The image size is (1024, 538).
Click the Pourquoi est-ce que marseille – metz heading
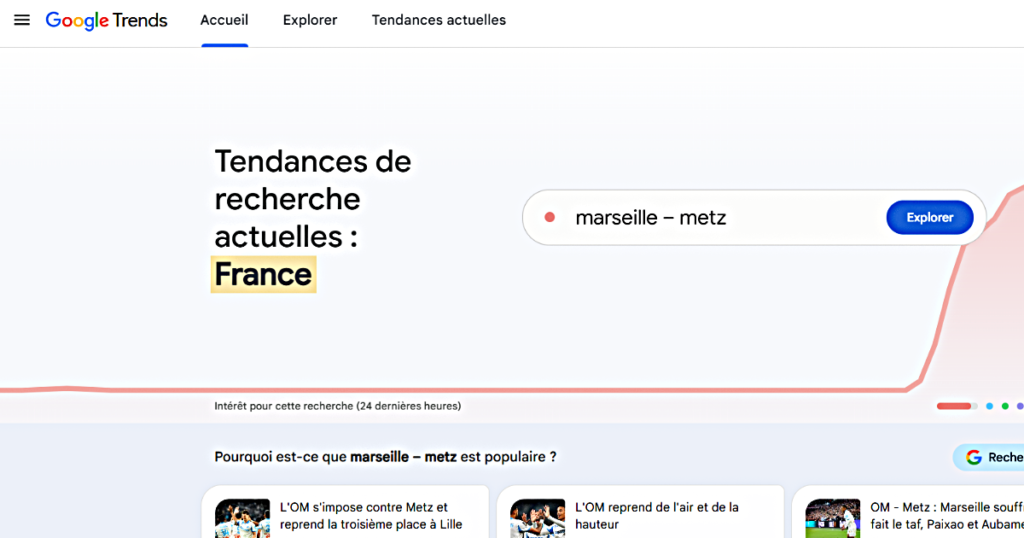(385, 457)
